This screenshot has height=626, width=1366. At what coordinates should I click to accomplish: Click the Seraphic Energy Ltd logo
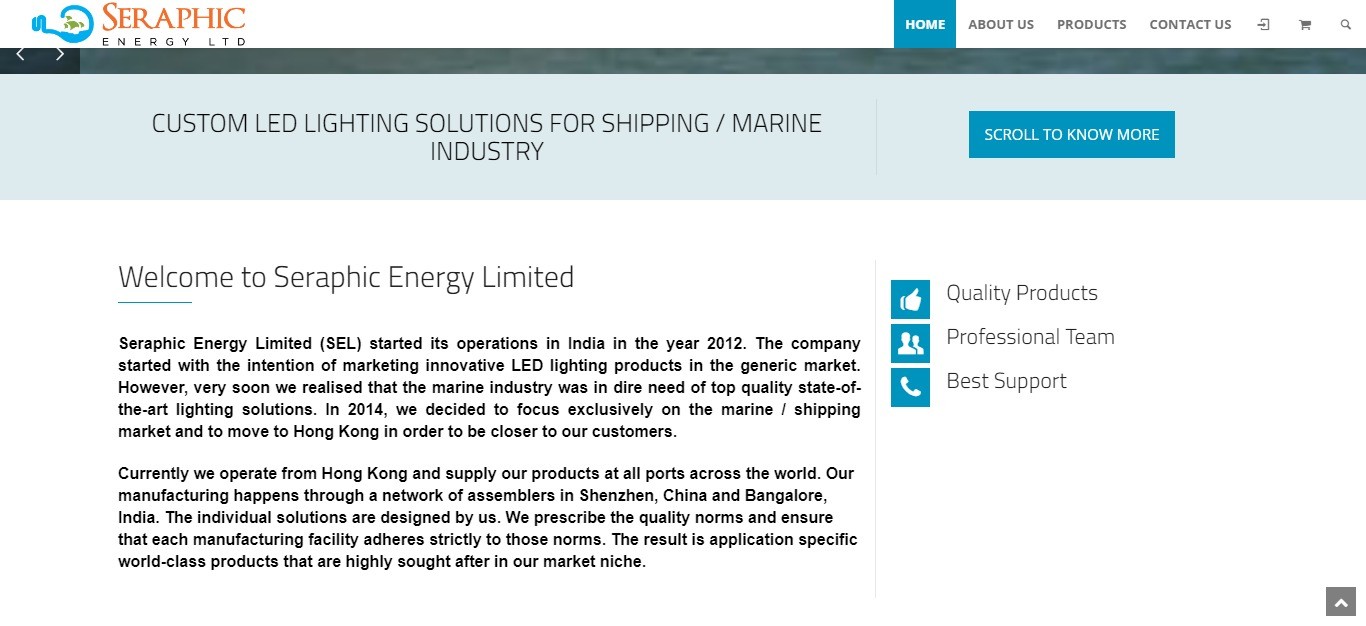[x=138, y=24]
